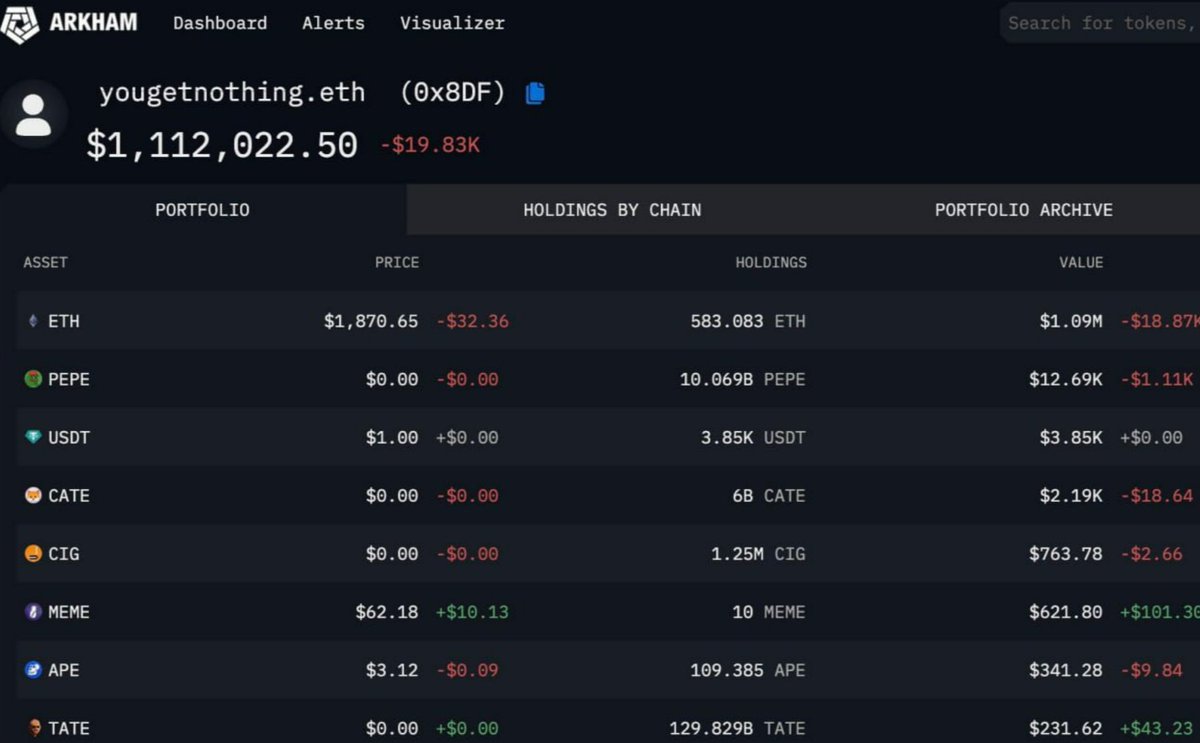
Task: Click the 109.385 APE holdings cell
Action: point(748,669)
